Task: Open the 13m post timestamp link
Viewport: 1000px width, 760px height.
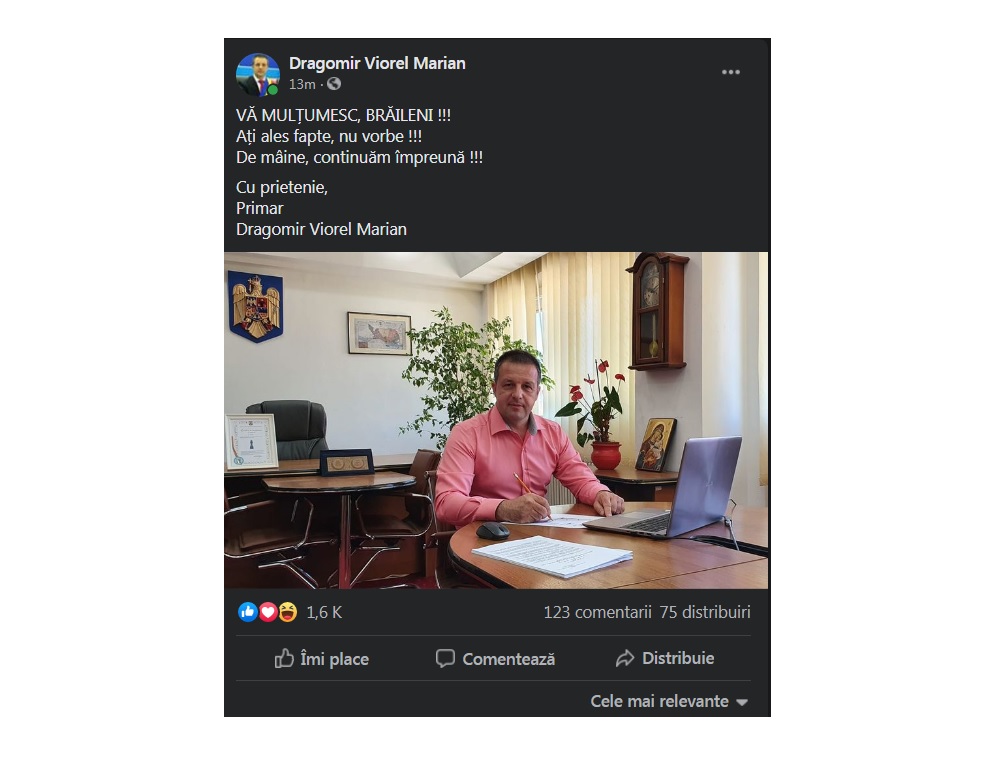Action: click(x=302, y=84)
